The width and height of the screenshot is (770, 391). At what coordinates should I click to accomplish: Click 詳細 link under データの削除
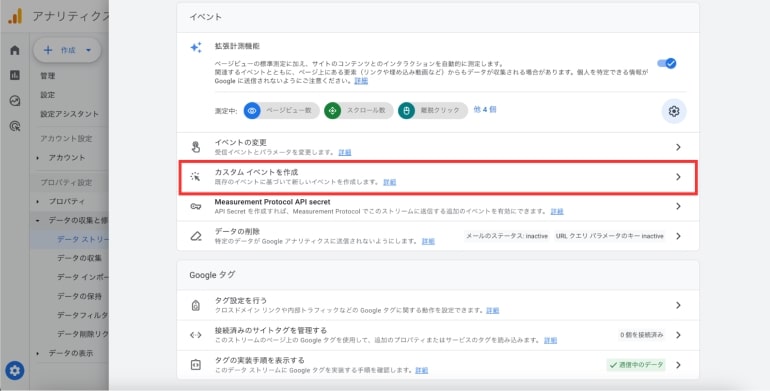(428, 241)
